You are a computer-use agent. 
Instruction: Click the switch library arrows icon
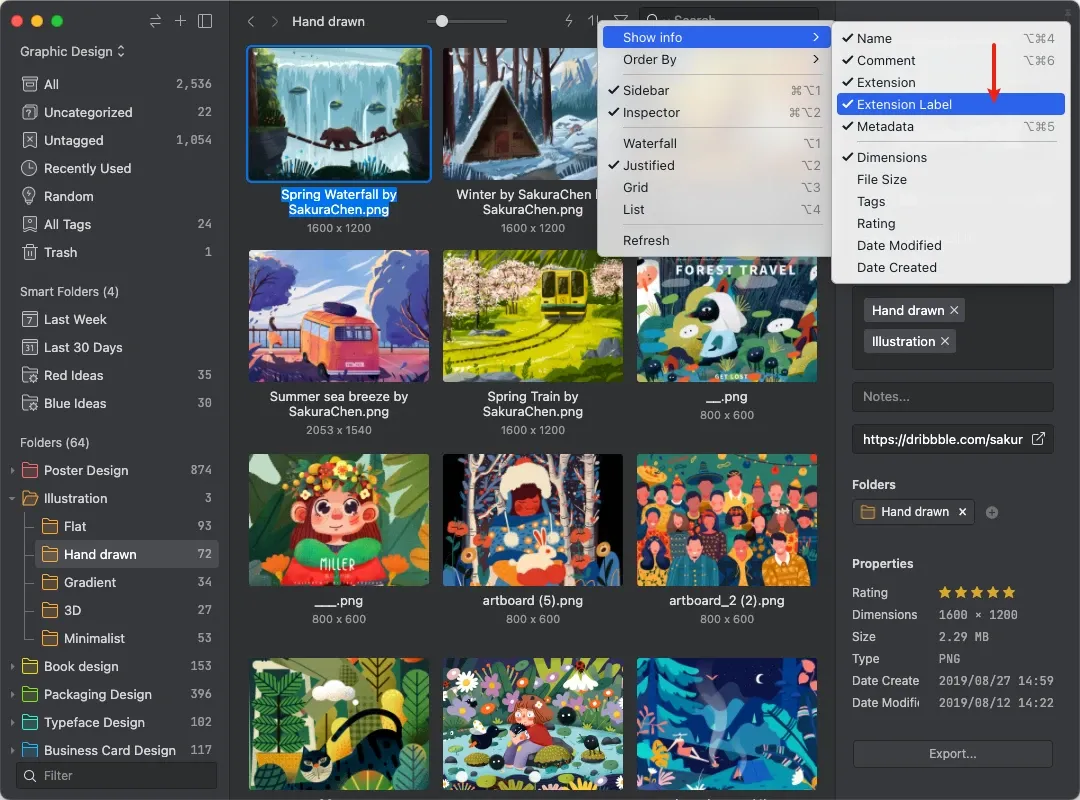coord(156,21)
